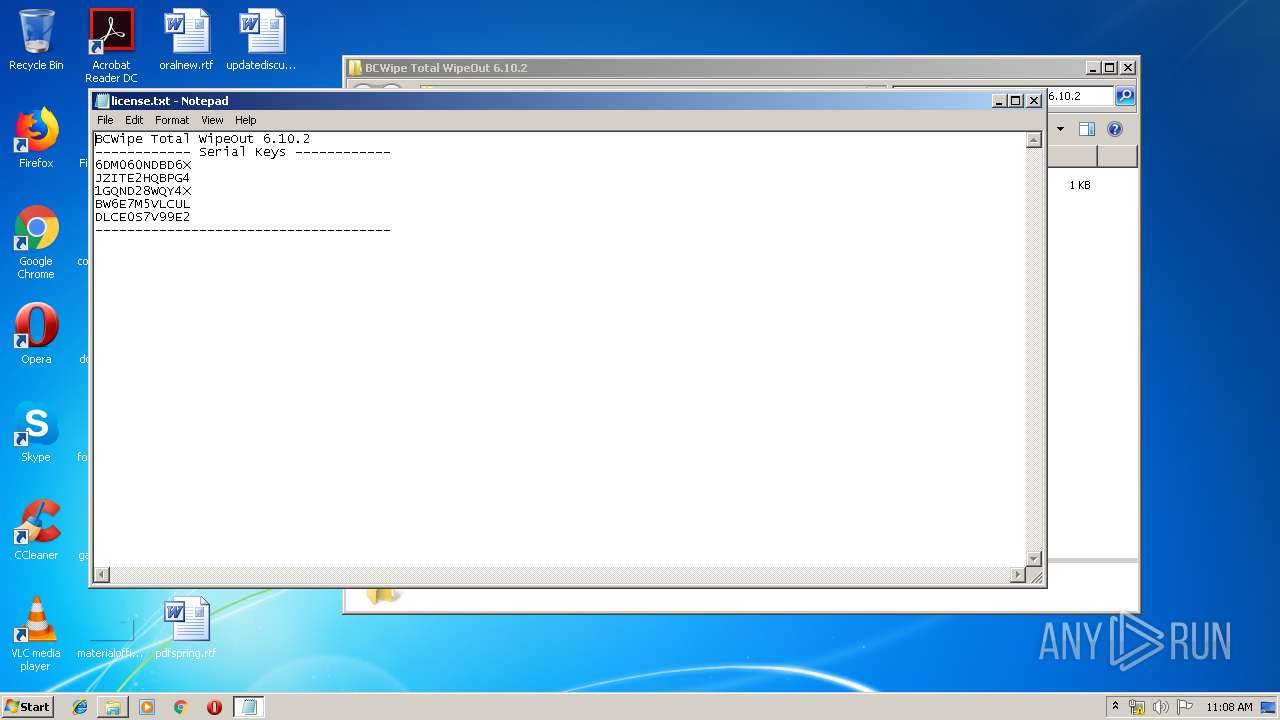Open the Skype desktop shortcut
This screenshot has height=720, width=1280.
[36, 431]
